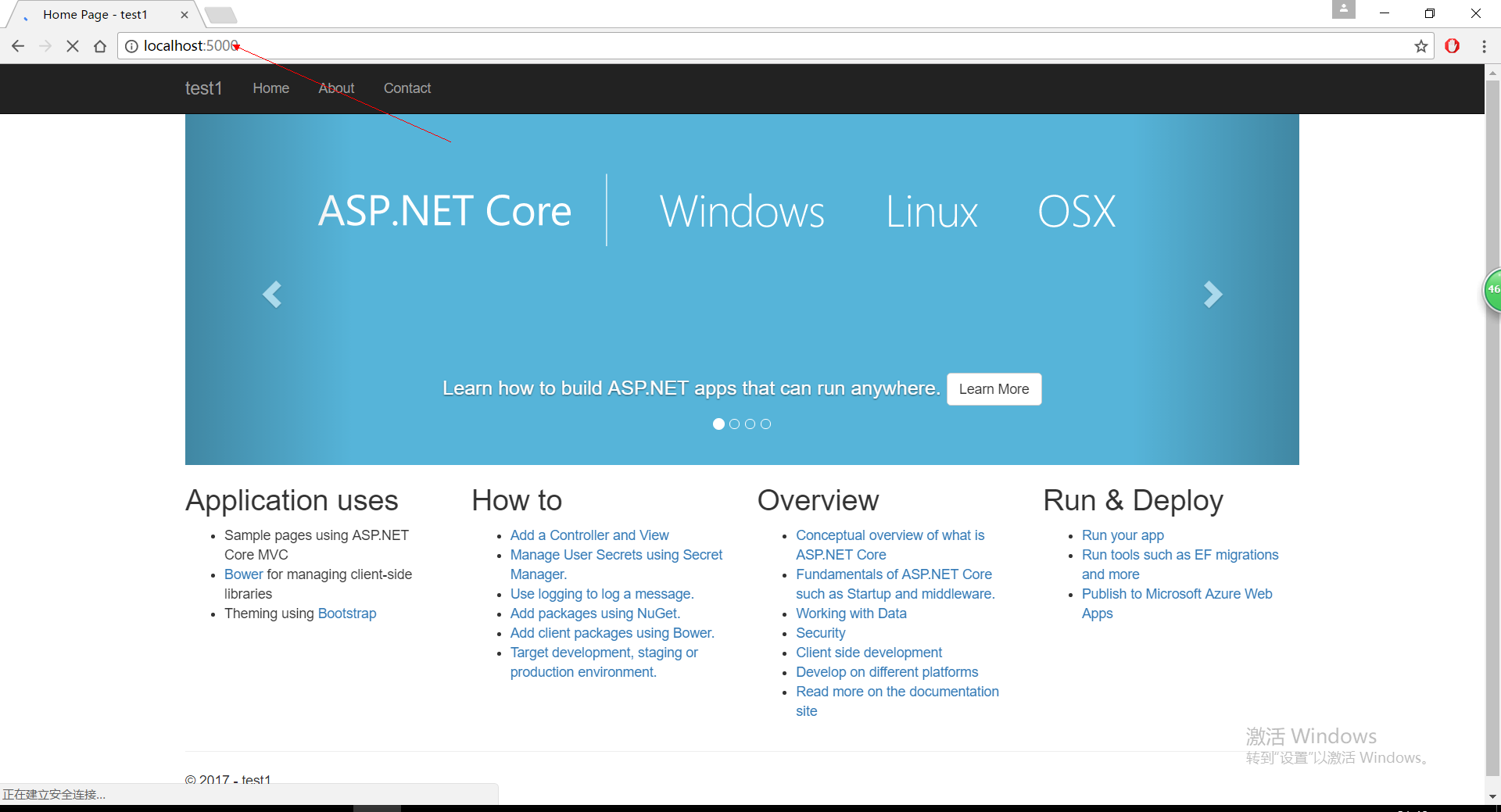This screenshot has width=1501, height=812.
Task: Open Use logging to log a message
Action: pyautogui.click(x=602, y=594)
